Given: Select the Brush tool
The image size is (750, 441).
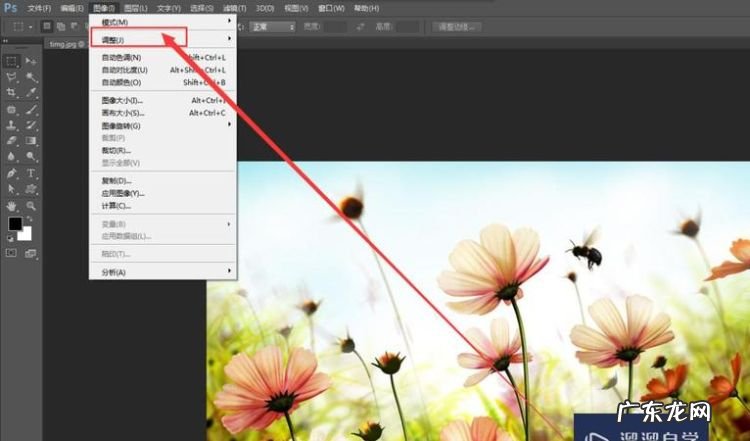Looking at the screenshot, I should pyautogui.click(x=31, y=109).
